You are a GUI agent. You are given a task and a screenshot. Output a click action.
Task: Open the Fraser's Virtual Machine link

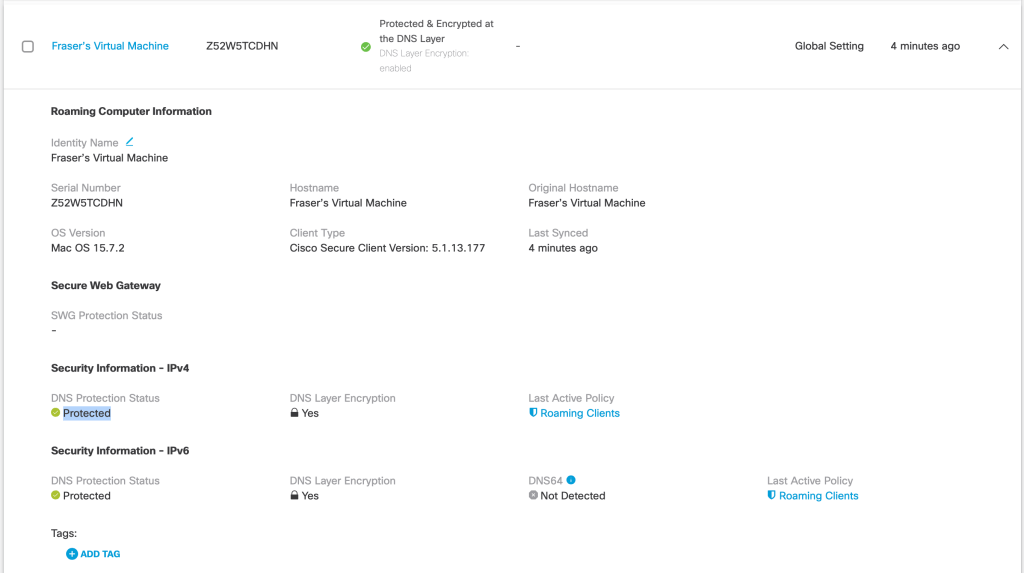tap(110, 46)
